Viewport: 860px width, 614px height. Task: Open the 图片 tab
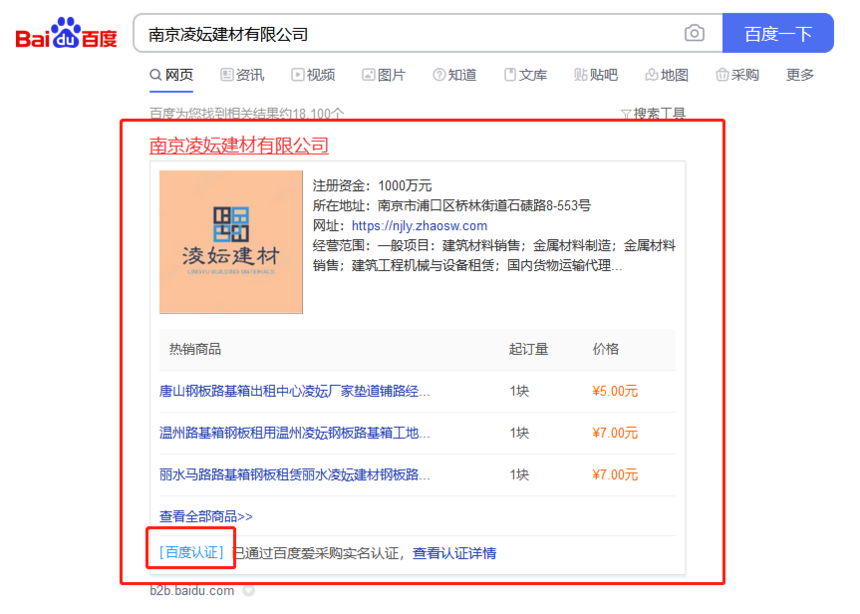click(384, 75)
